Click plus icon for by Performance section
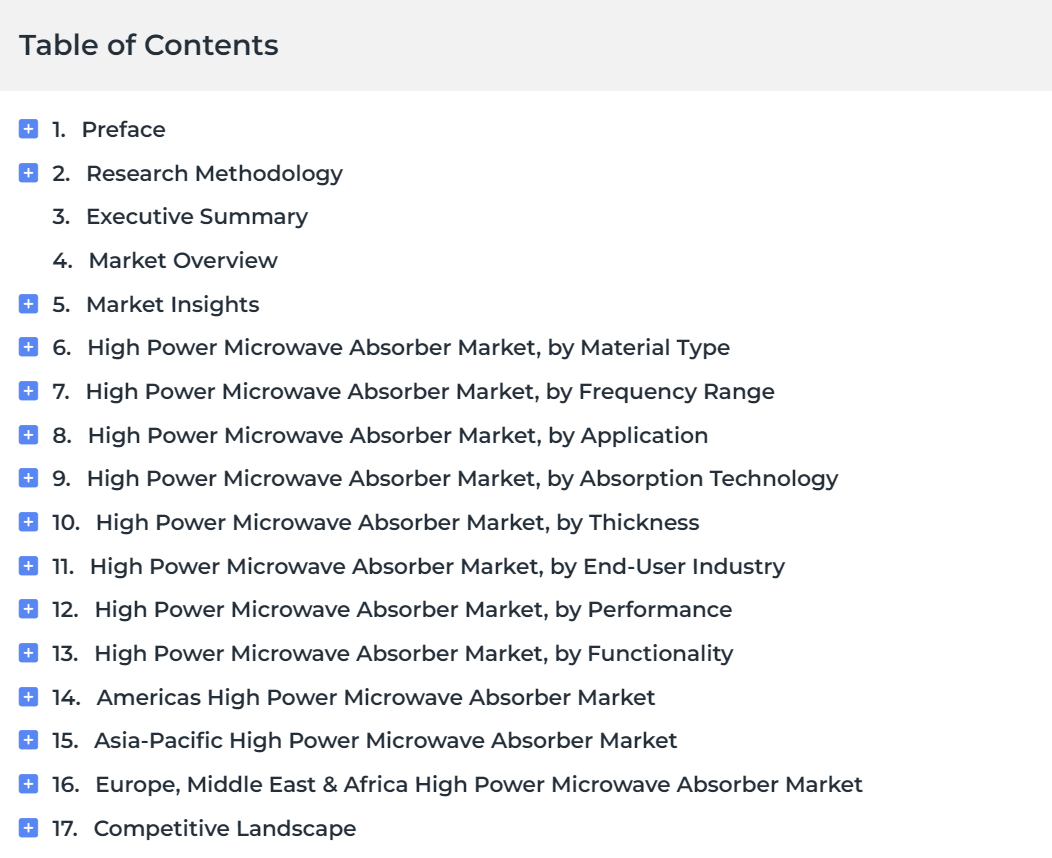1052x858 pixels. coord(28,608)
